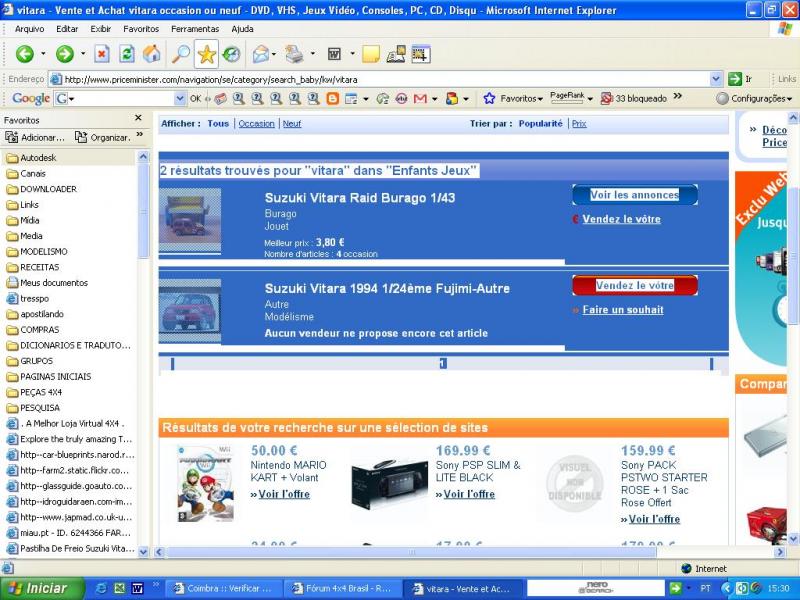Open the Google search box dropdown arrow

coord(180,98)
